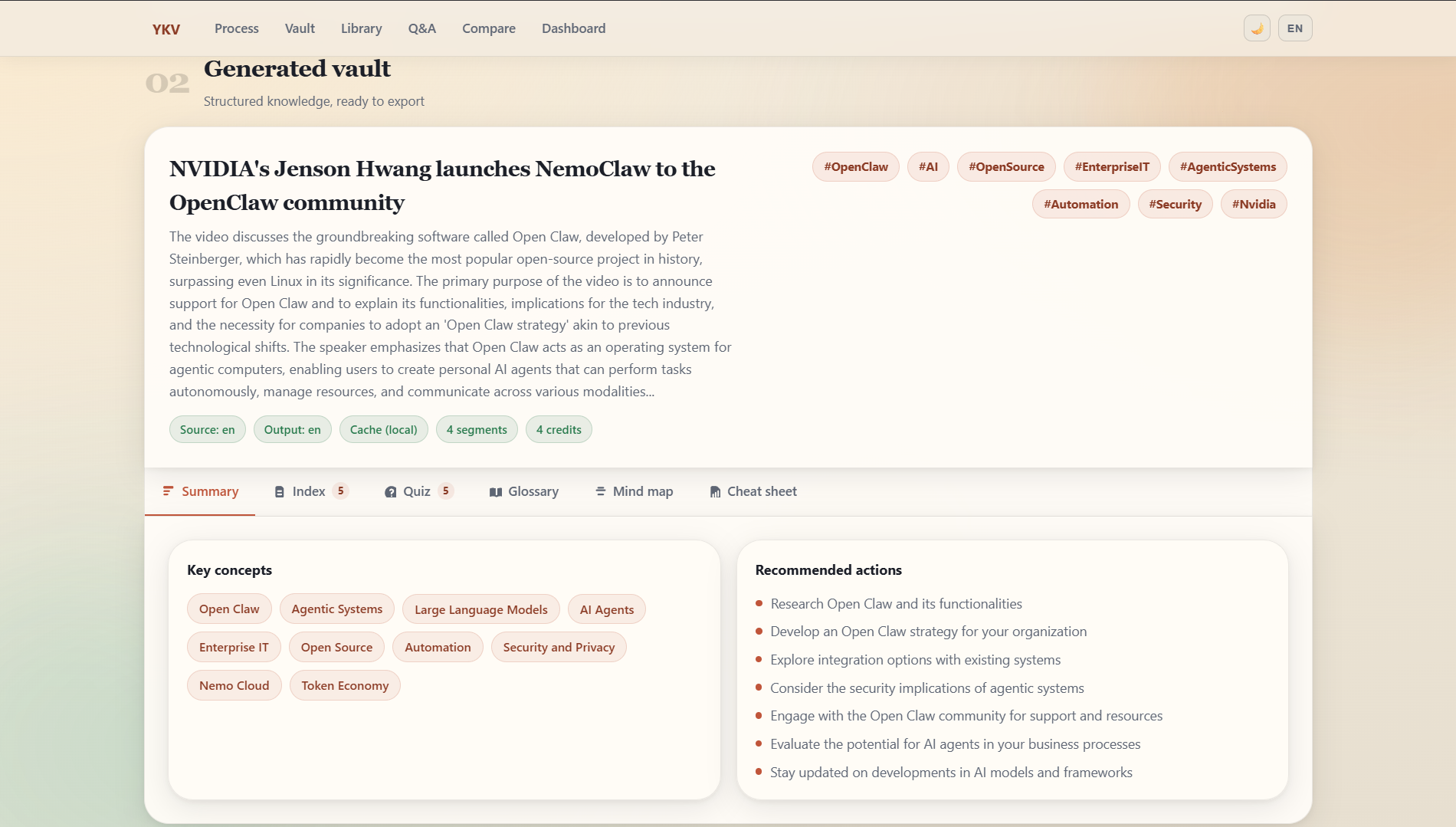Click the document icon beside Index
This screenshot has height=827, width=1456.
pyautogui.click(x=279, y=491)
